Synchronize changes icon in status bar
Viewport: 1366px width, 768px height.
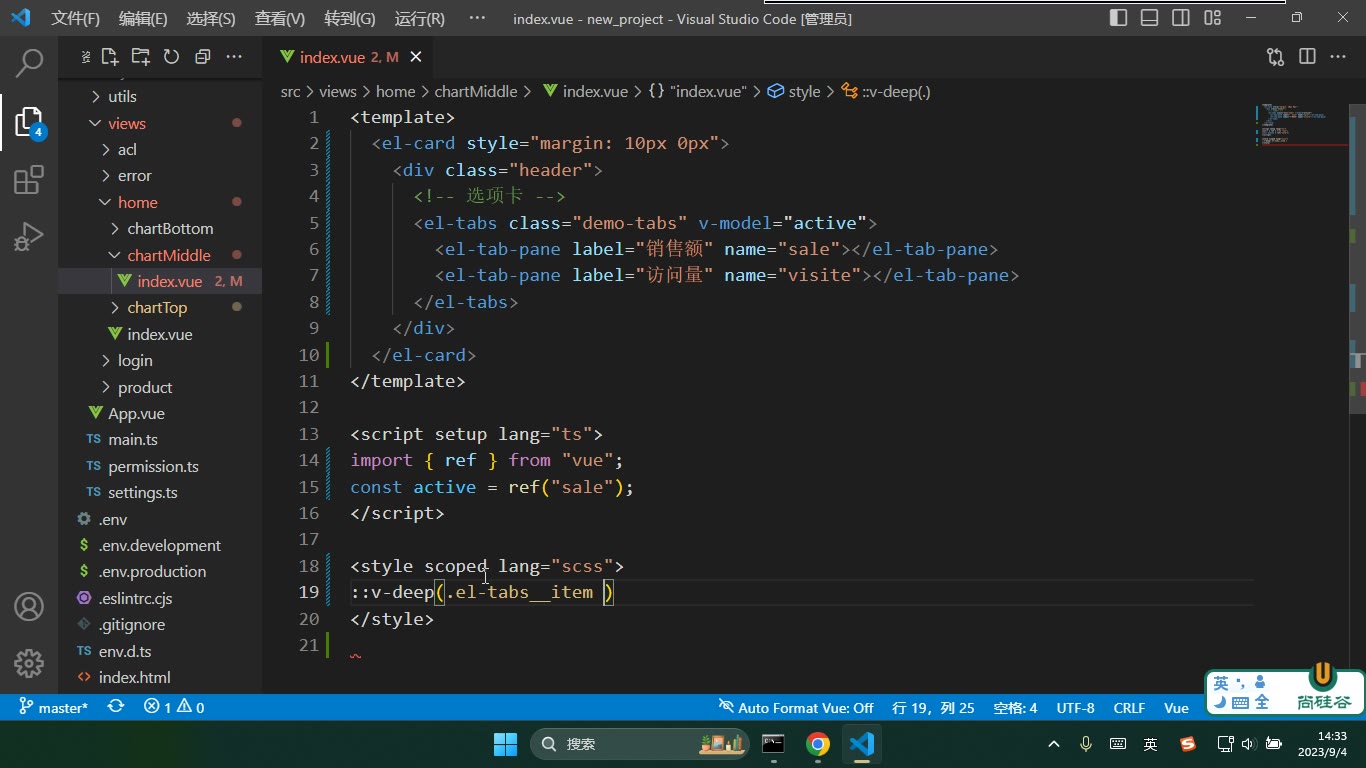[116, 707]
